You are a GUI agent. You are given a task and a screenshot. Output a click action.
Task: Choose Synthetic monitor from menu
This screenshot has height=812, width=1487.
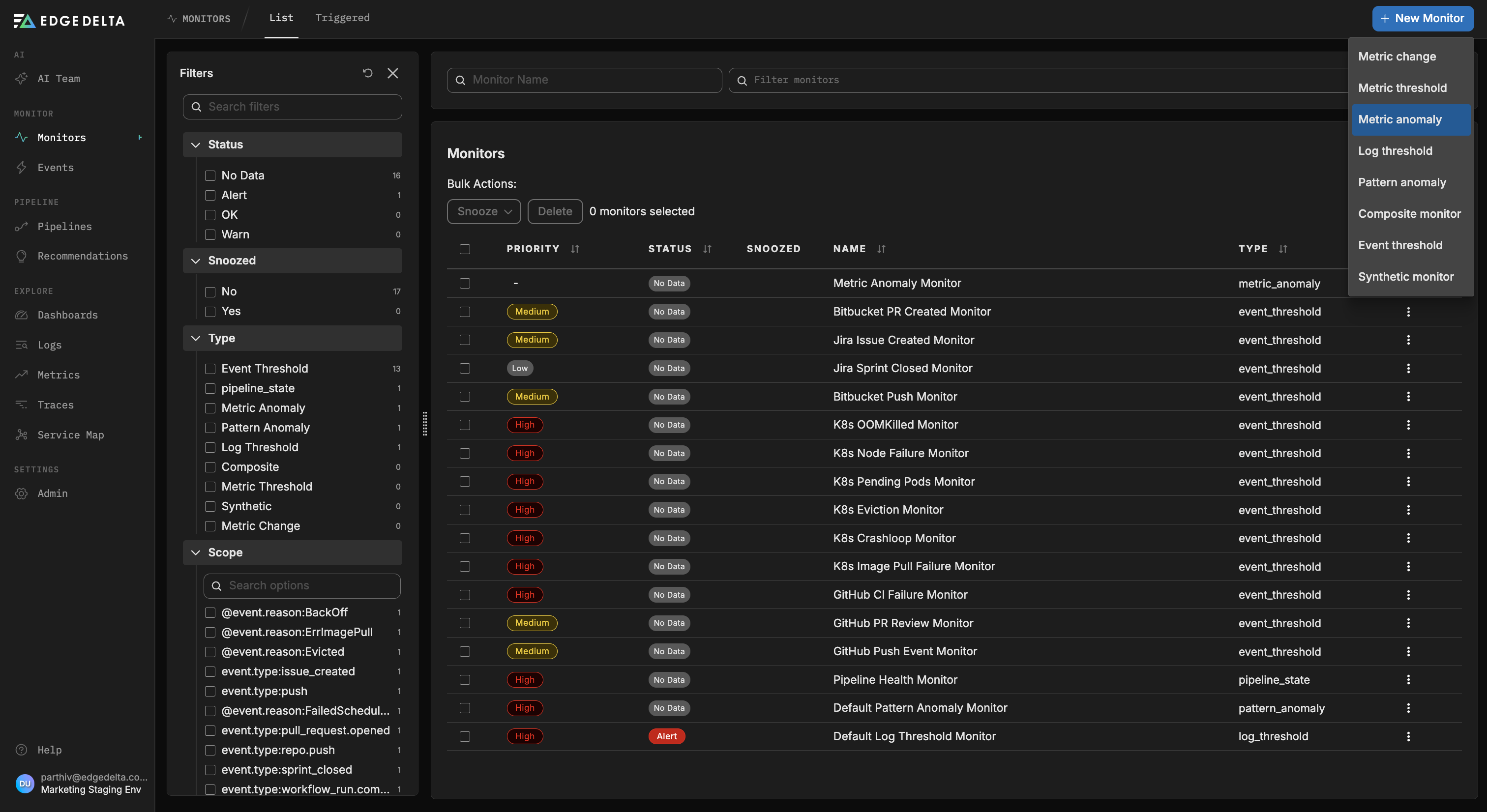point(1411,276)
